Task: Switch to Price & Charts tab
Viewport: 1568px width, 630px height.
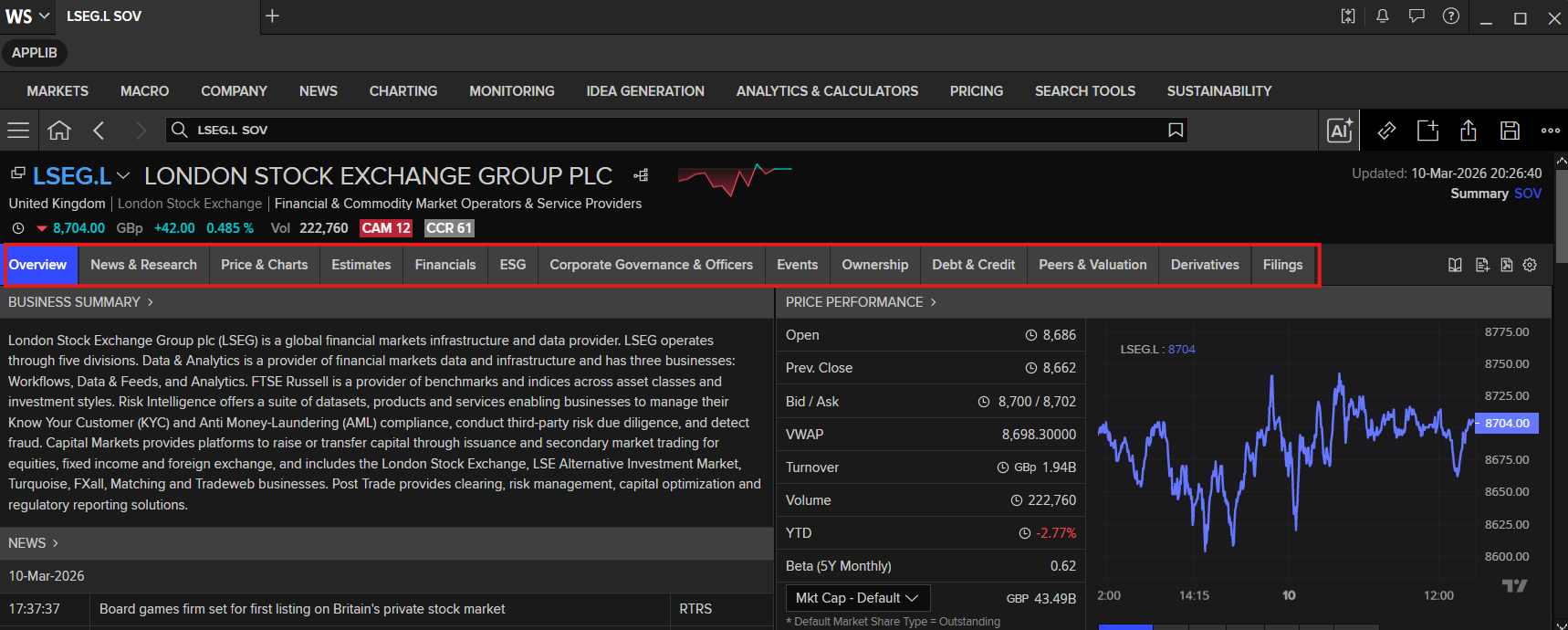Action: click(264, 265)
